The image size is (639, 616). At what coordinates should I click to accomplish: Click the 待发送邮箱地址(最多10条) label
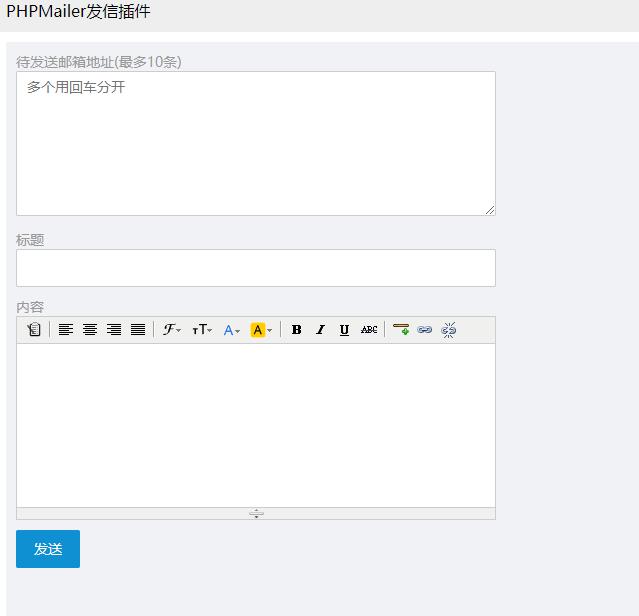99,62
